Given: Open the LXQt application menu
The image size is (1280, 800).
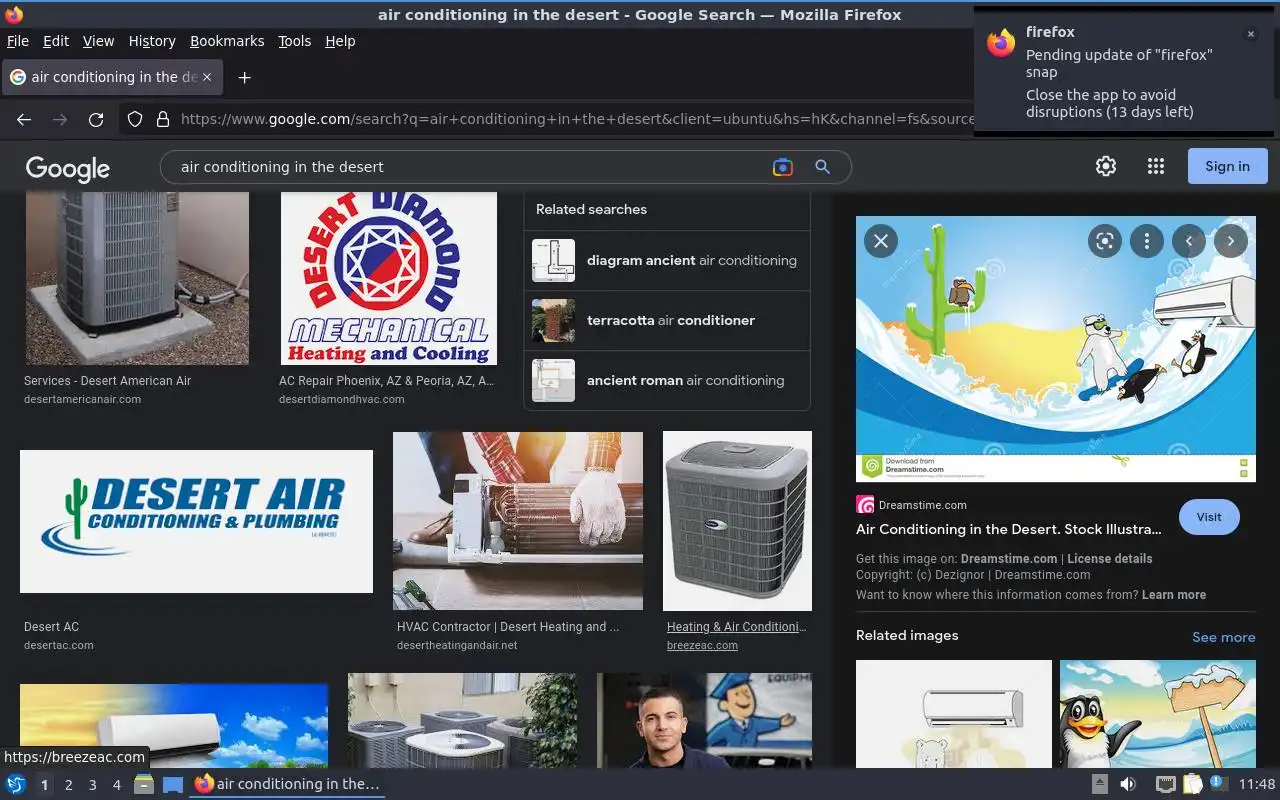Looking at the screenshot, I should tap(16, 784).
